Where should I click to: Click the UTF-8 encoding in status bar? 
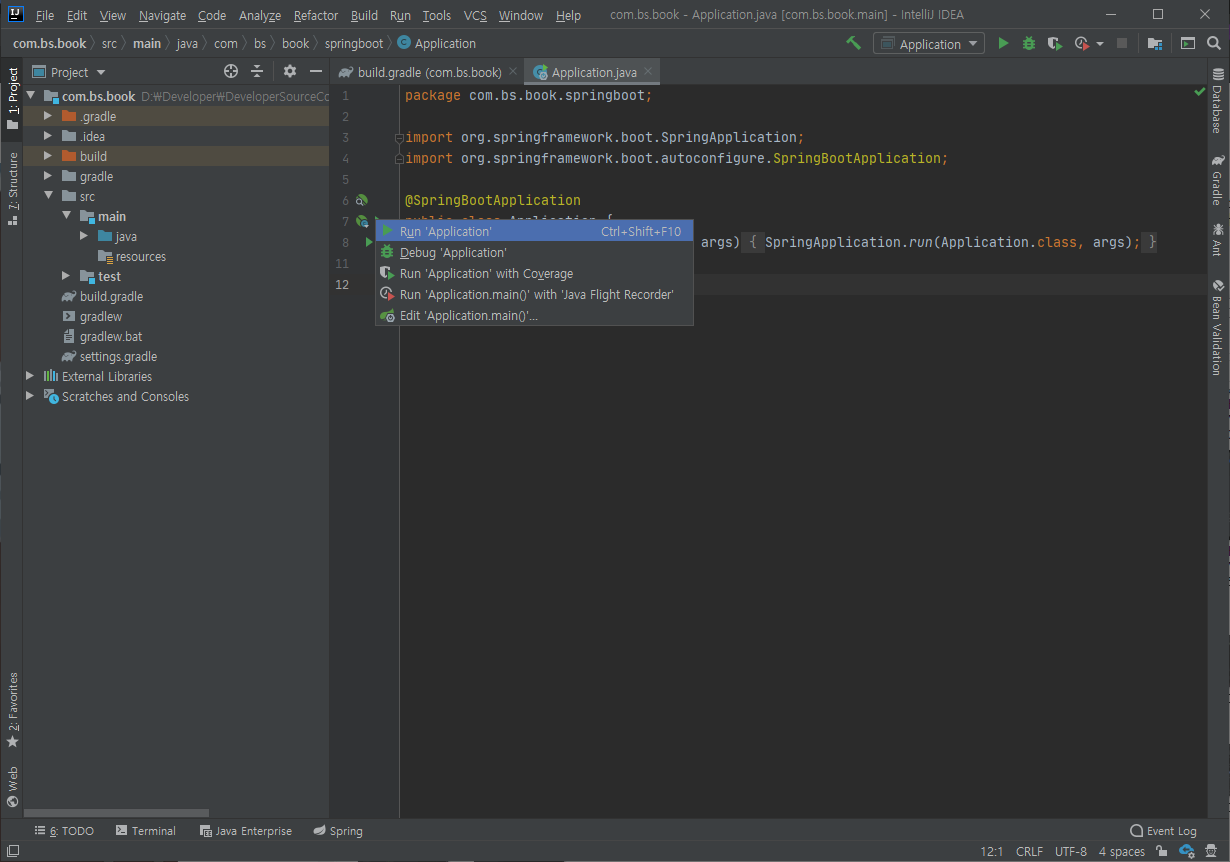click(1070, 852)
